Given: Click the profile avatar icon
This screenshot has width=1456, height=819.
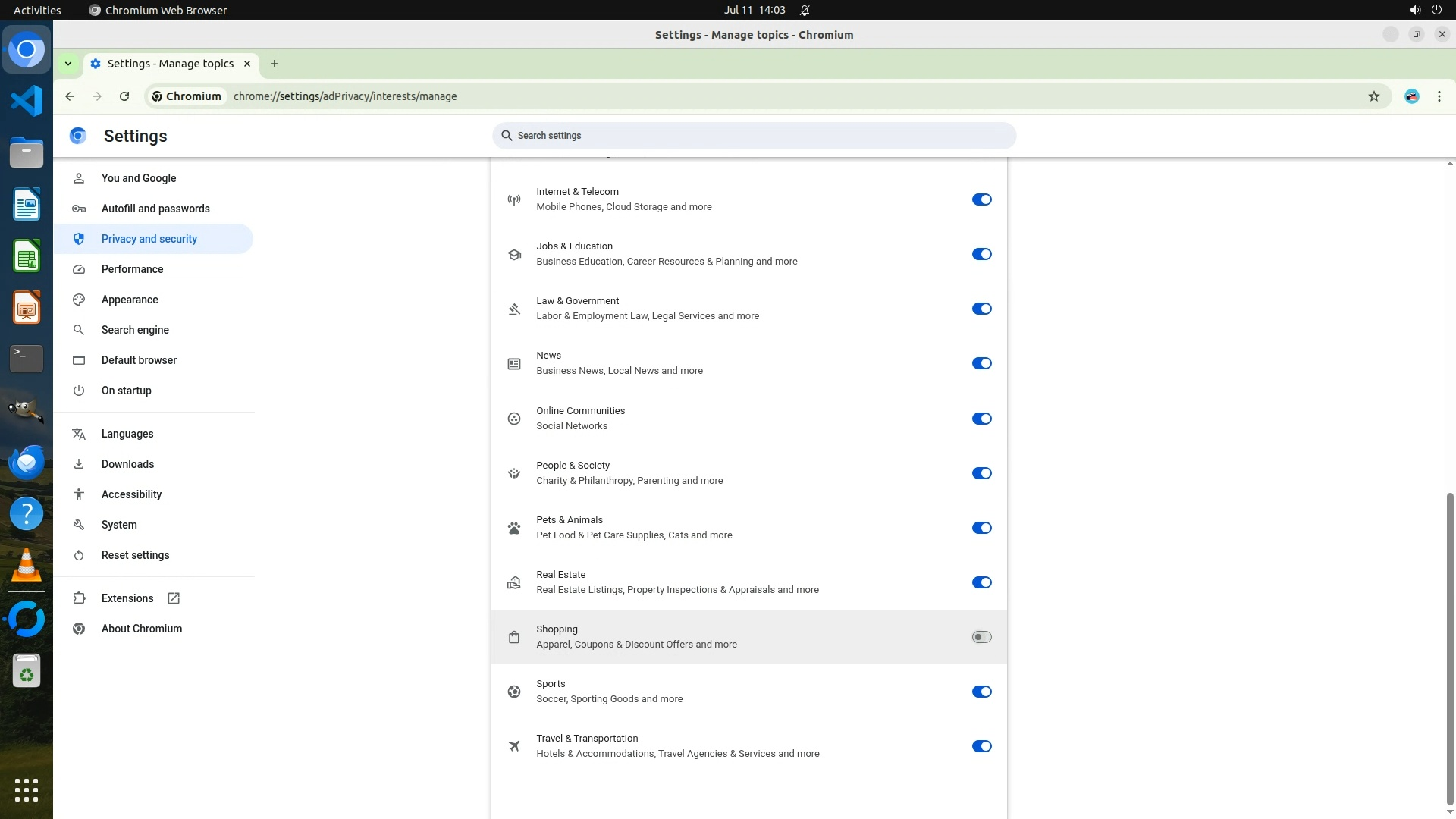Looking at the screenshot, I should coord(1411,96).
